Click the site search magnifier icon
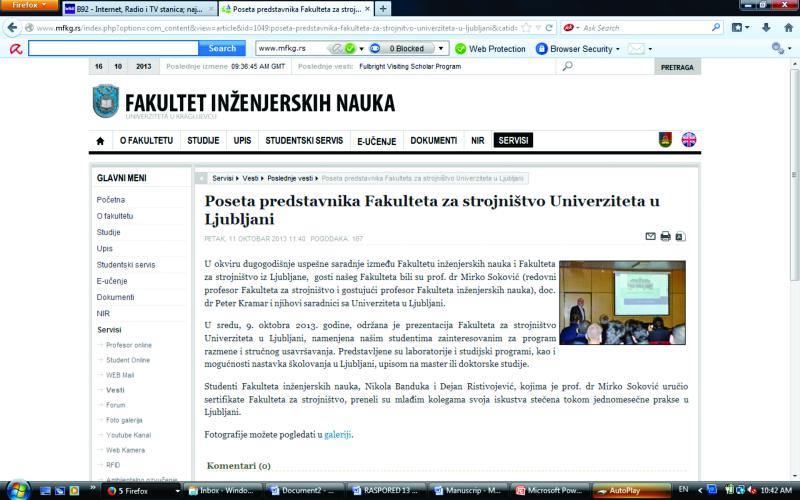 click(567, 66)
